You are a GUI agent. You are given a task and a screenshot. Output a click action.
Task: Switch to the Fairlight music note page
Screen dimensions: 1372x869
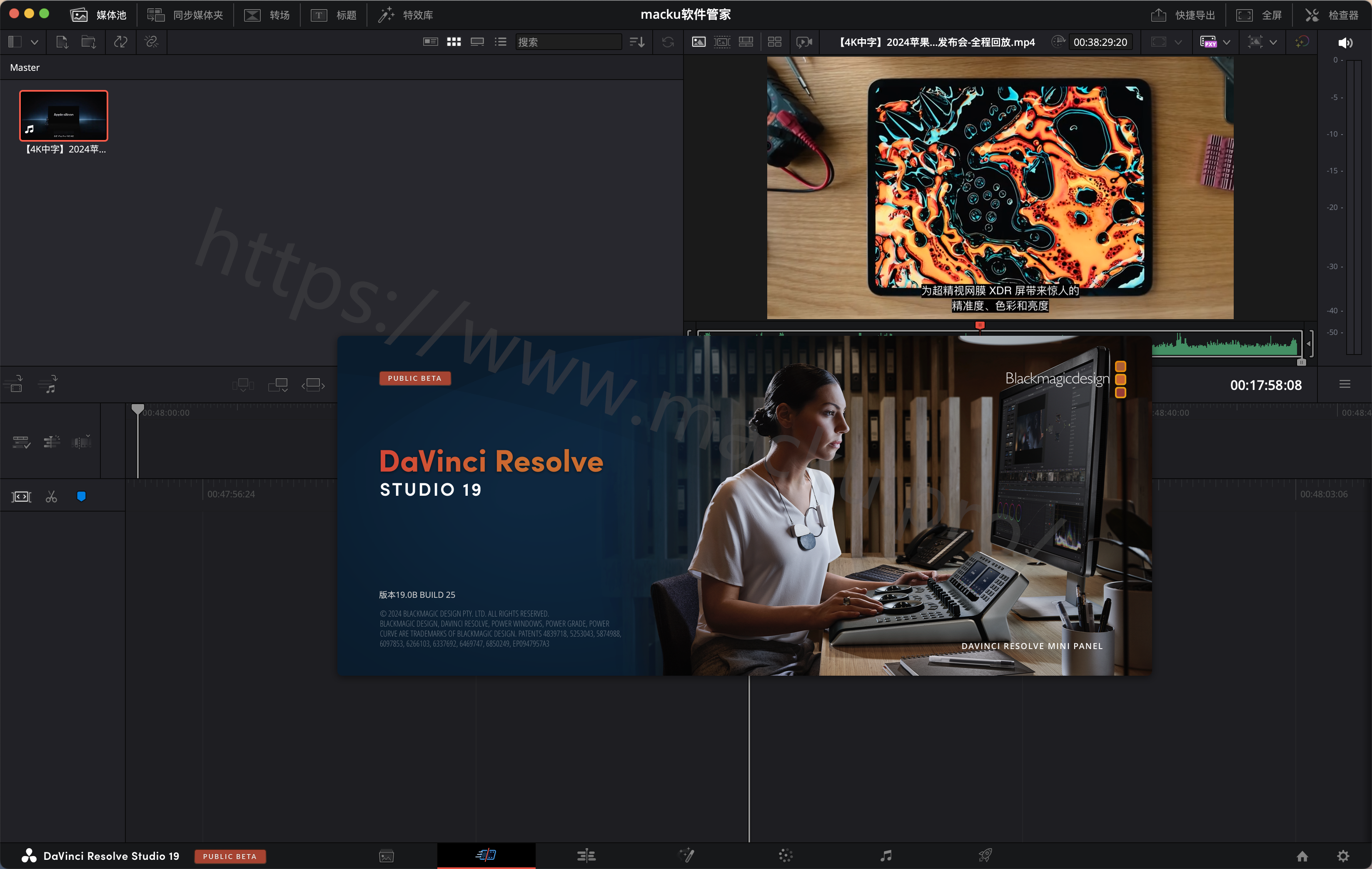(x=886, y=855)
